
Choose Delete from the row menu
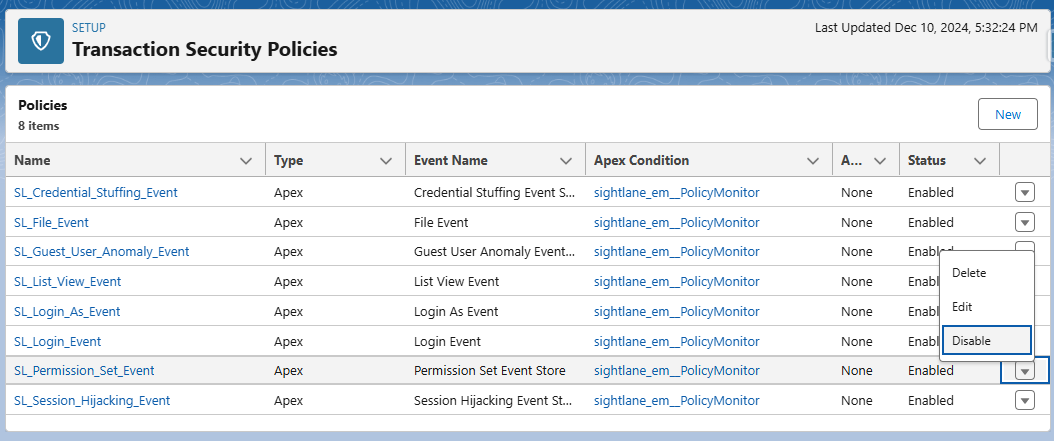[986, 273]
